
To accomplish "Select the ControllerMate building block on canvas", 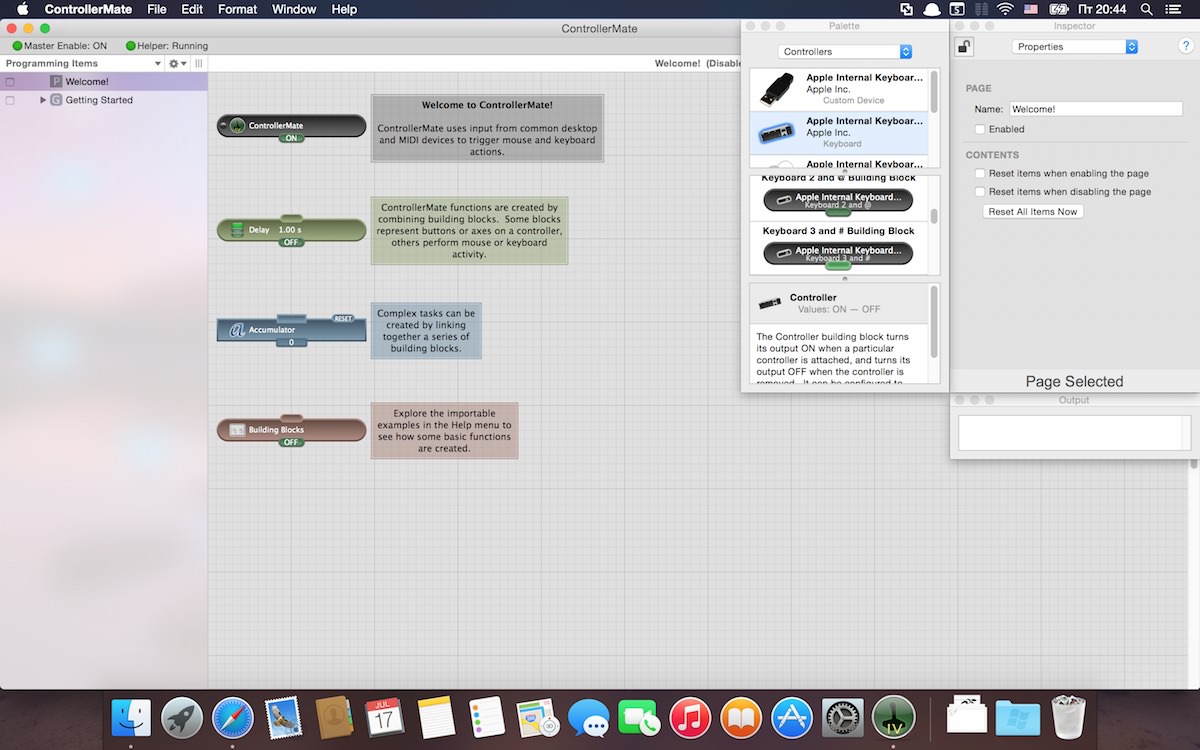I will pos(291,126).
